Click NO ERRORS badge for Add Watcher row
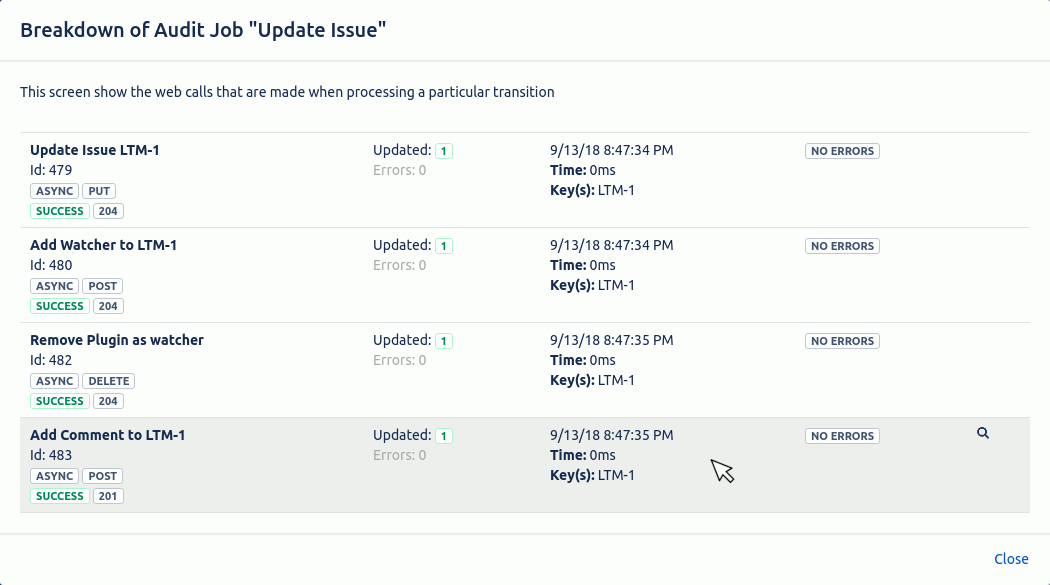 (842, 246)
